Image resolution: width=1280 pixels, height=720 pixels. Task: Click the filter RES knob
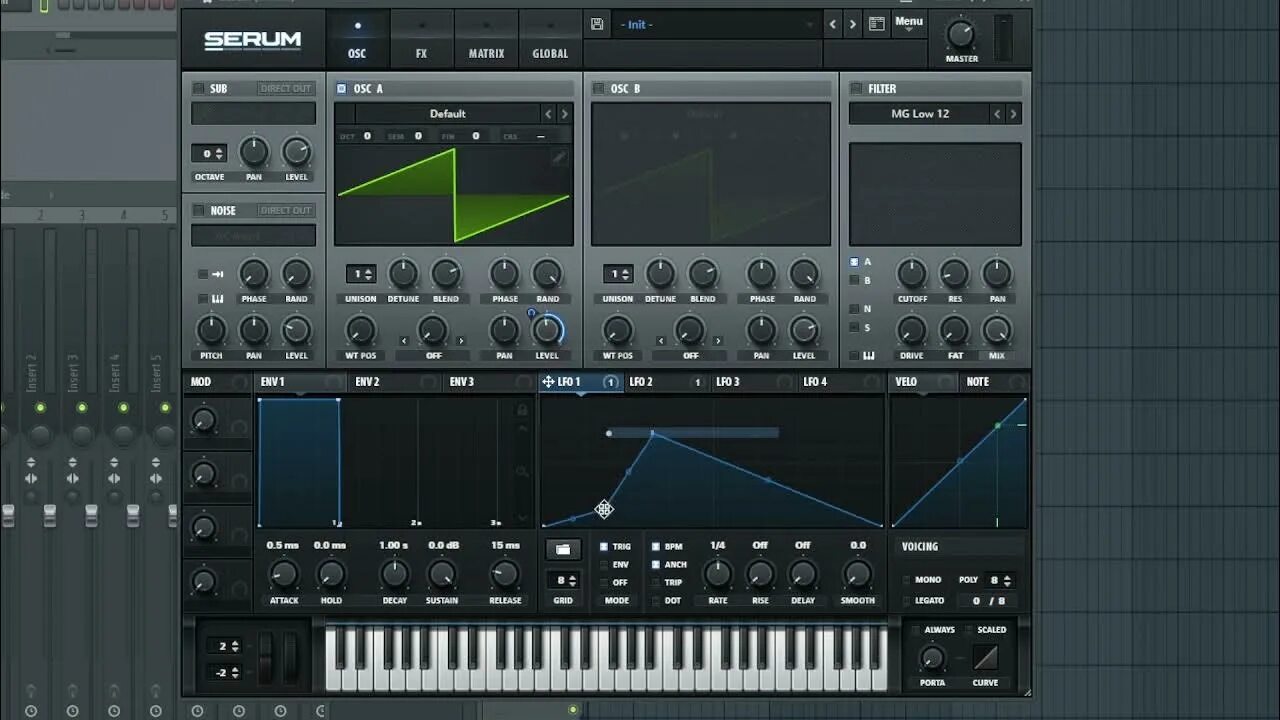pyautogui.click(x=954, y=273)
